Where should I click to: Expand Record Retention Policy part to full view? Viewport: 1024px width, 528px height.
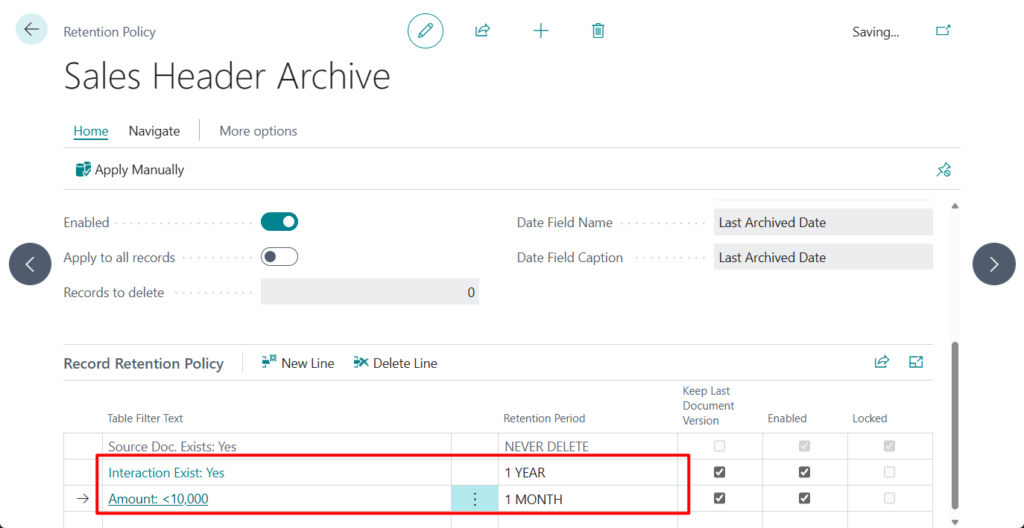tap(916, 362)
